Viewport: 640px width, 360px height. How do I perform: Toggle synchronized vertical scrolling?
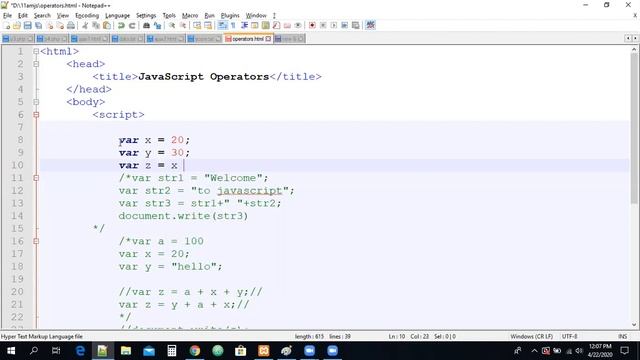click(197, 25)
